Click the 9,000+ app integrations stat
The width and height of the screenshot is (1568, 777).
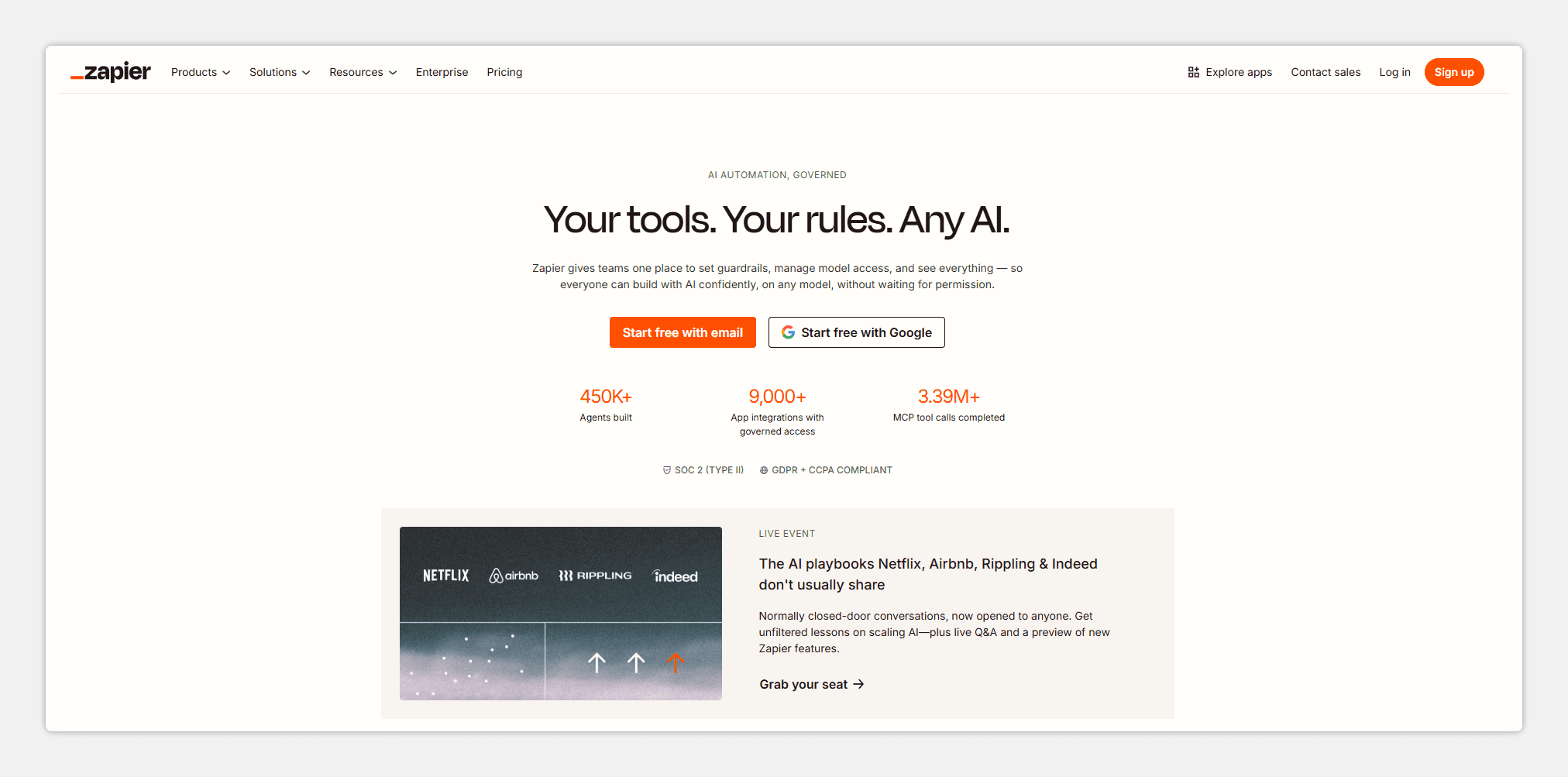(x=777, y=411)
